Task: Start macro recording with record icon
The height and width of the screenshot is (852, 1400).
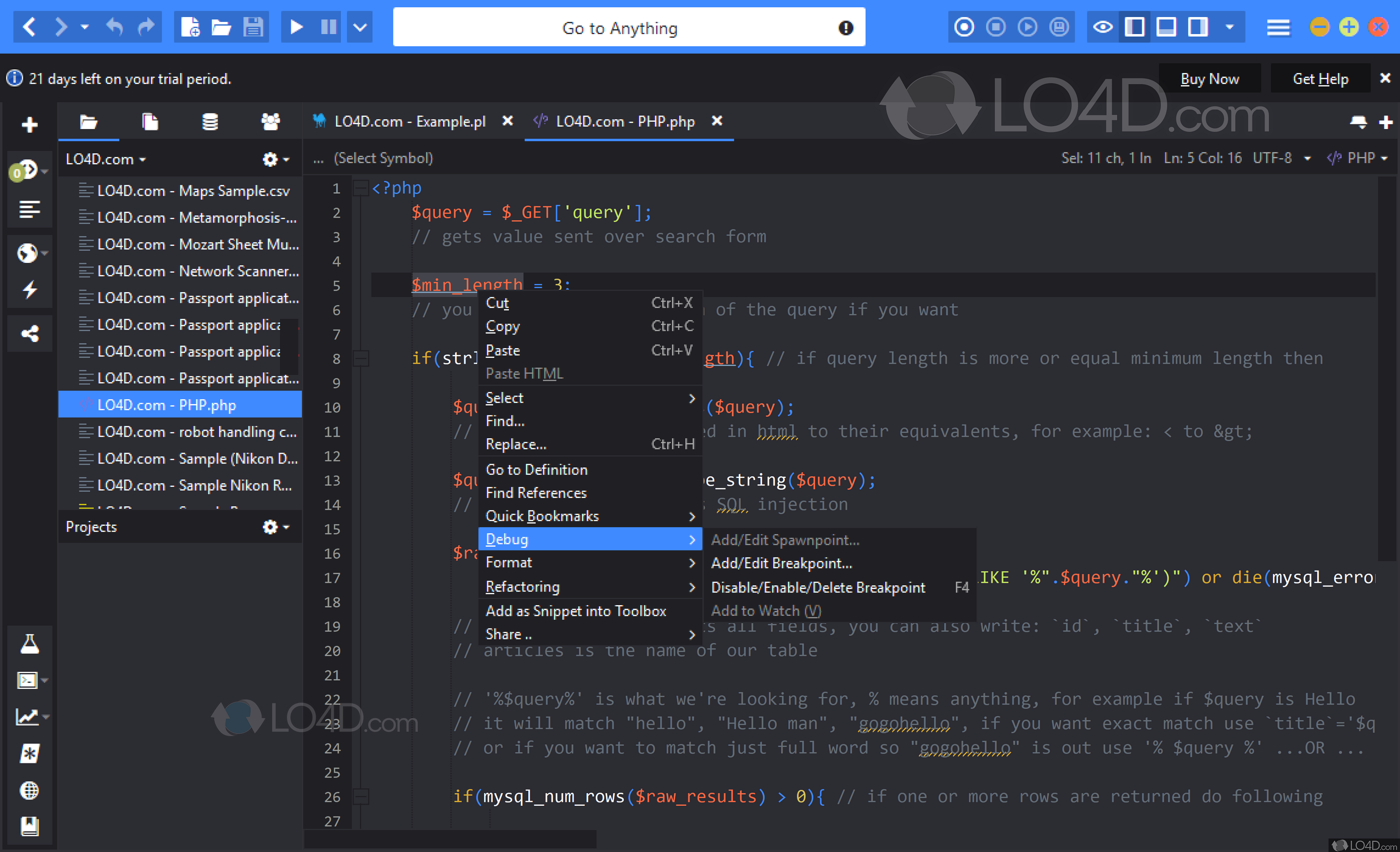Action: 964,27
